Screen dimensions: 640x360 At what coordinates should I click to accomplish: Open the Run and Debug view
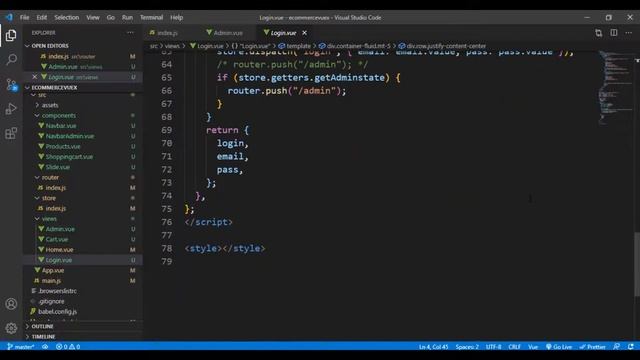[11, 109]
